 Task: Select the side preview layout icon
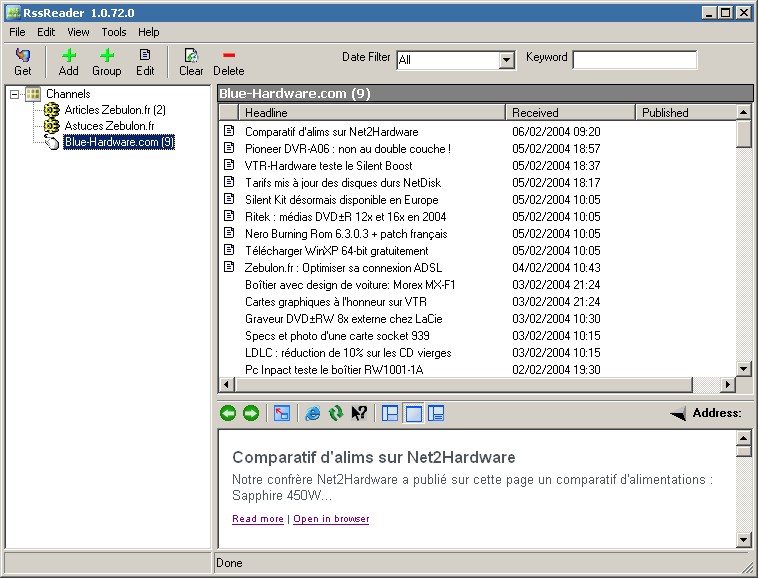pyautogui.click(x=436, y=413)
